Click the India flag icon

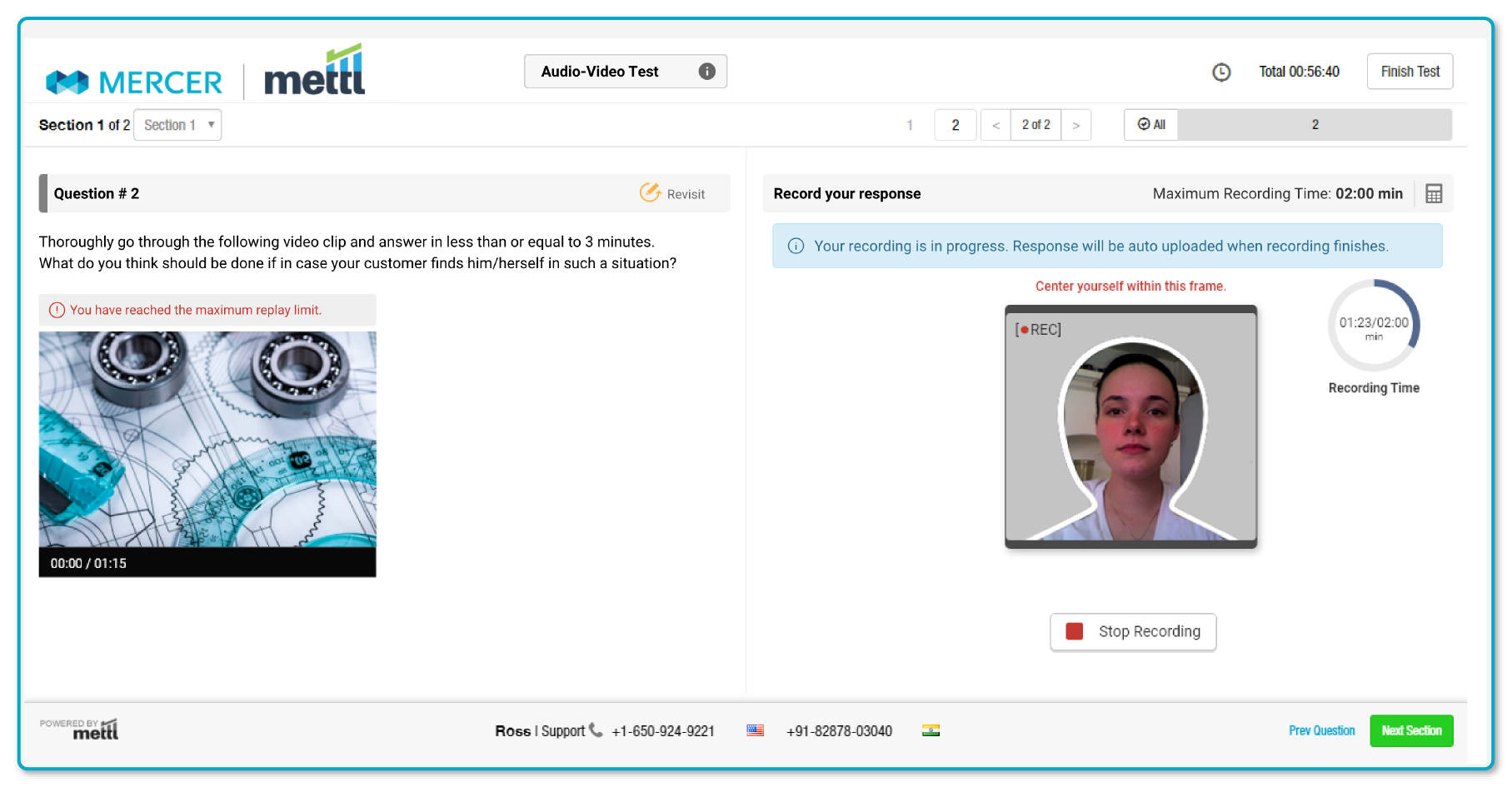(931, 730)
